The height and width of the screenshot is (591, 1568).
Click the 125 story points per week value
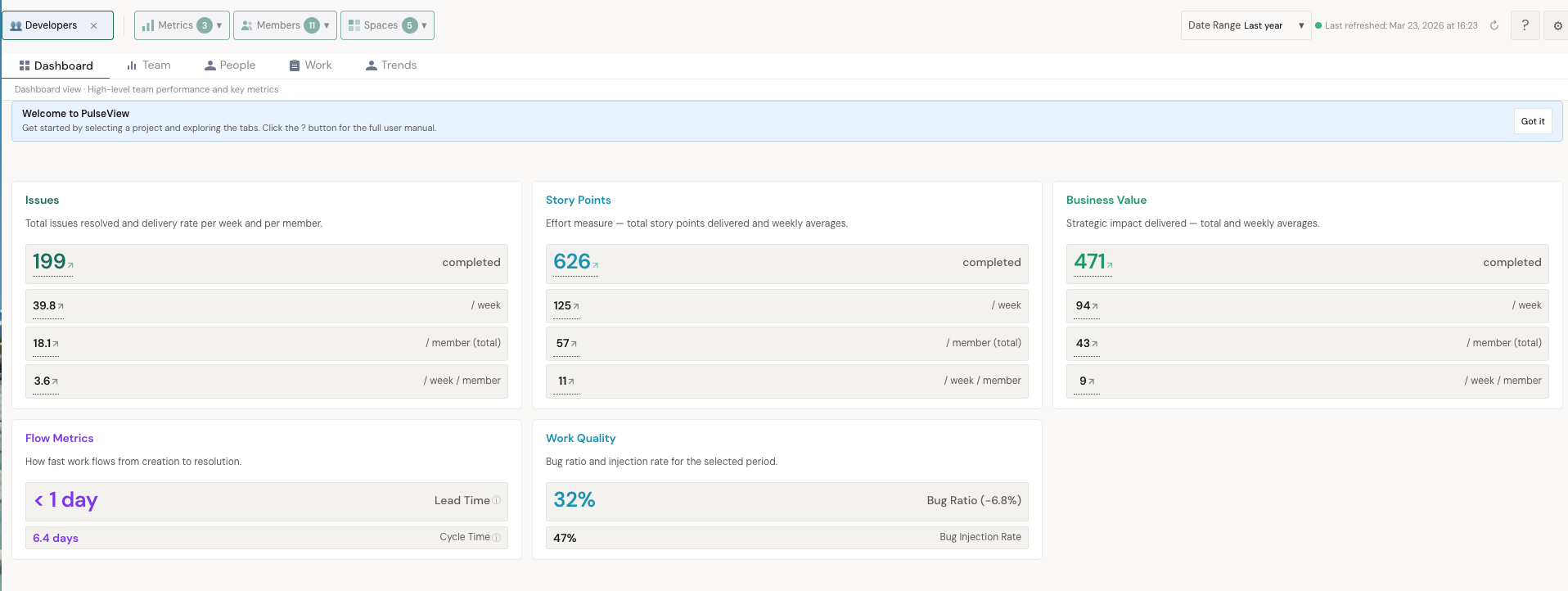tap(562, 305)
